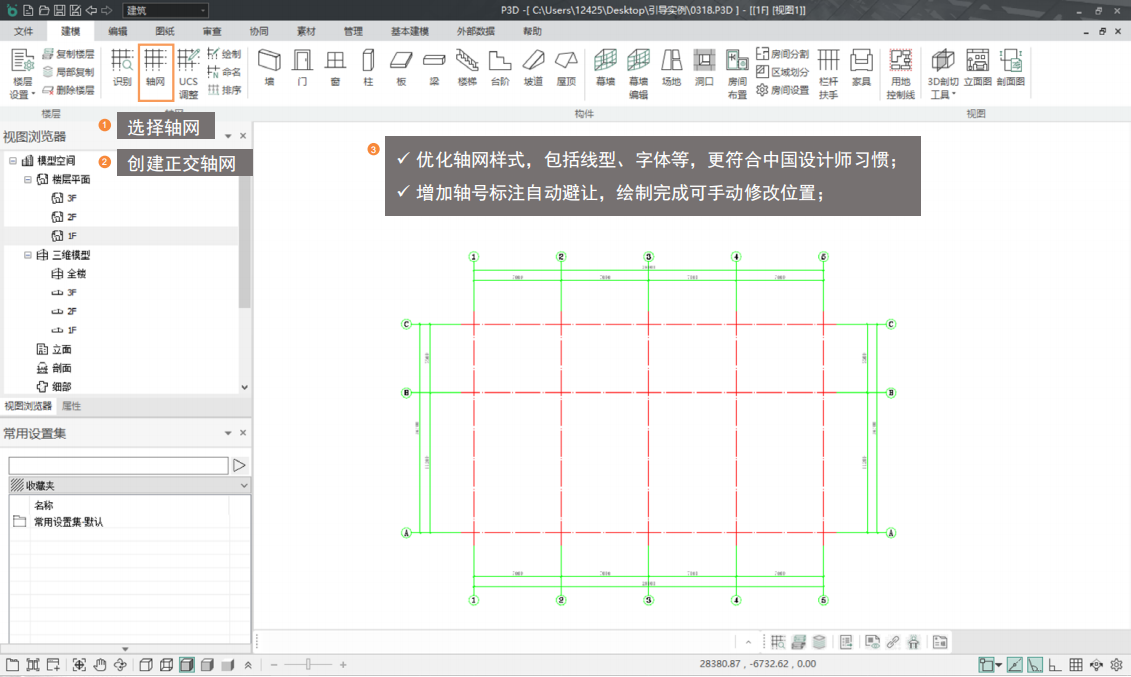The image size is (1131, 677).
Task: Collapse the 楼层平面 tree node
Action: pos(28,180)
